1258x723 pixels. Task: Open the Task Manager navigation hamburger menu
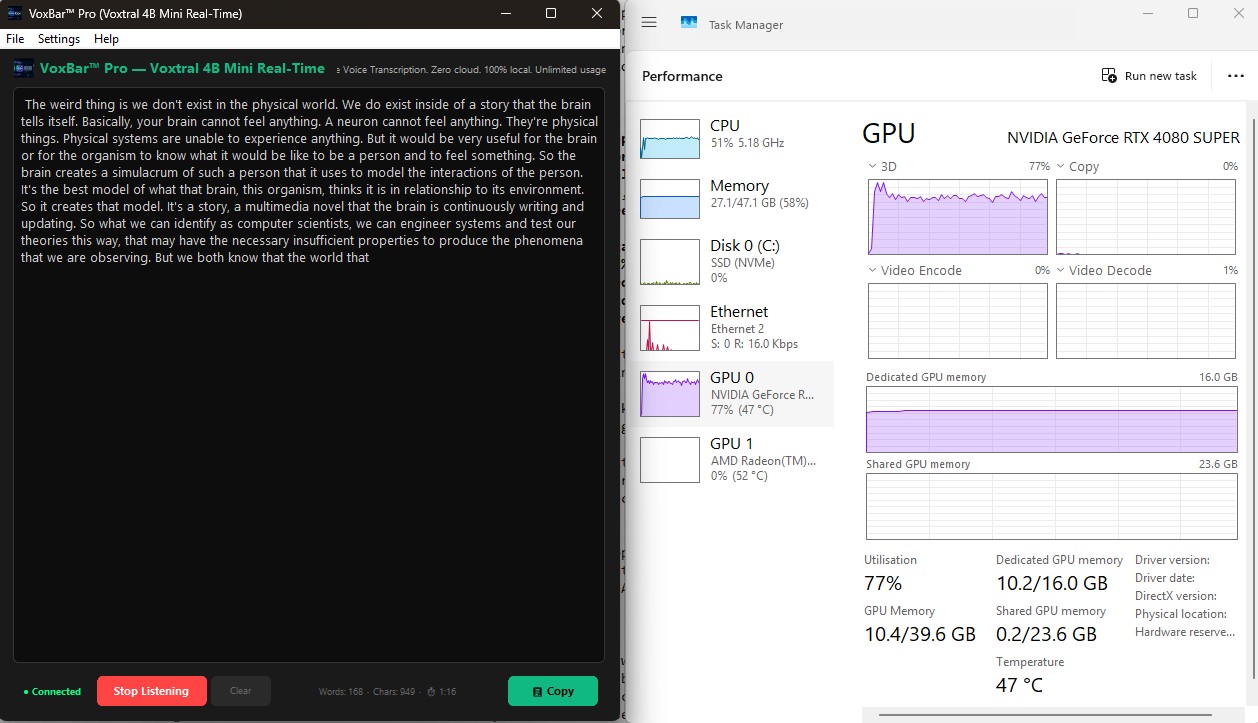(x=649, y=22)
